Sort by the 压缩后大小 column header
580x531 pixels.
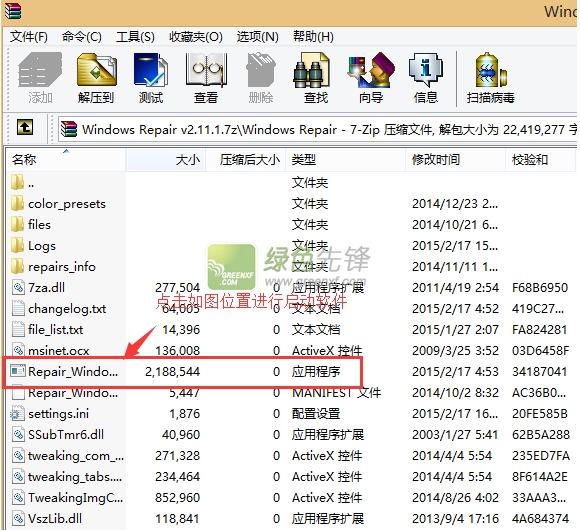[246, 160]
